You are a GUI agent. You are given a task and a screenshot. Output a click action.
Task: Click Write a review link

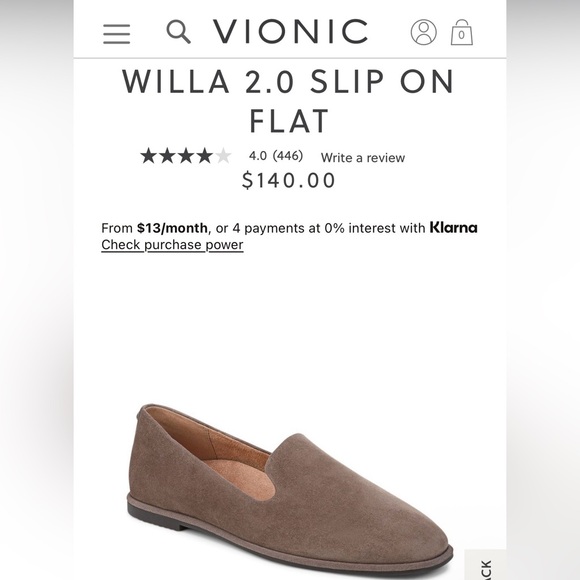coord(363,158)
